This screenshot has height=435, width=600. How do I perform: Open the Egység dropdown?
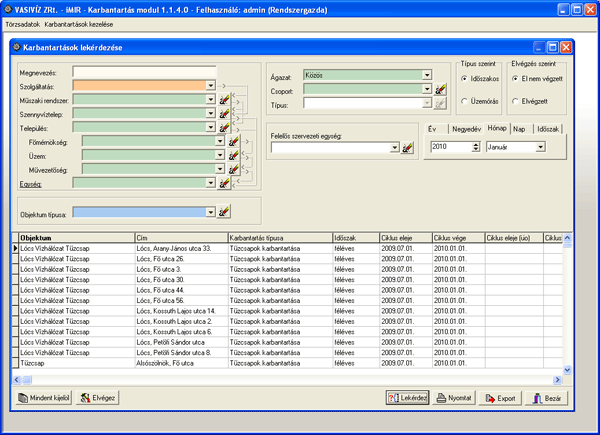pyautogui.click(x=210, y=183)
